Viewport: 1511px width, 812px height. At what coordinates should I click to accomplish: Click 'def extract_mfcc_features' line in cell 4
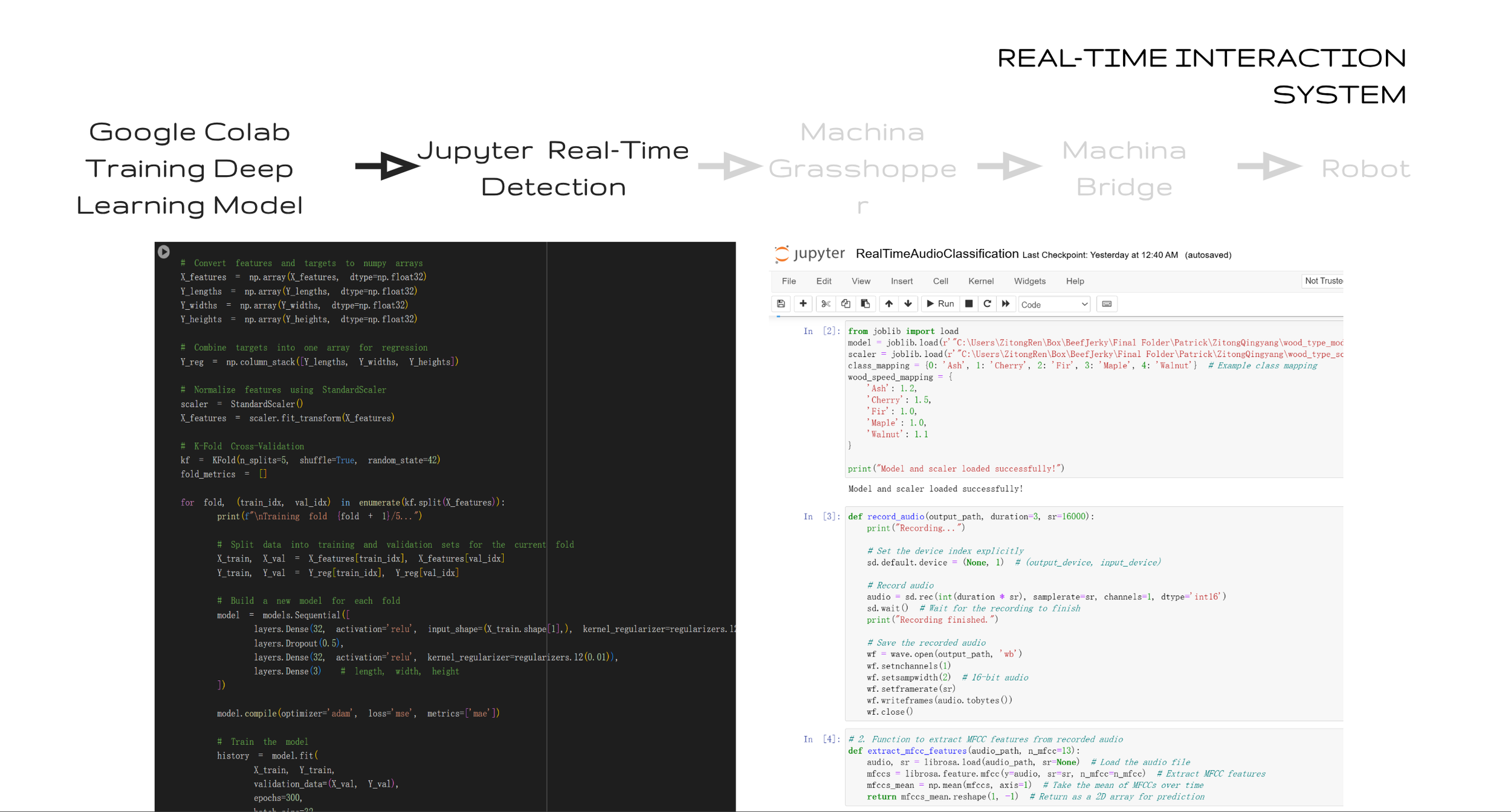[x=964, y=751]
